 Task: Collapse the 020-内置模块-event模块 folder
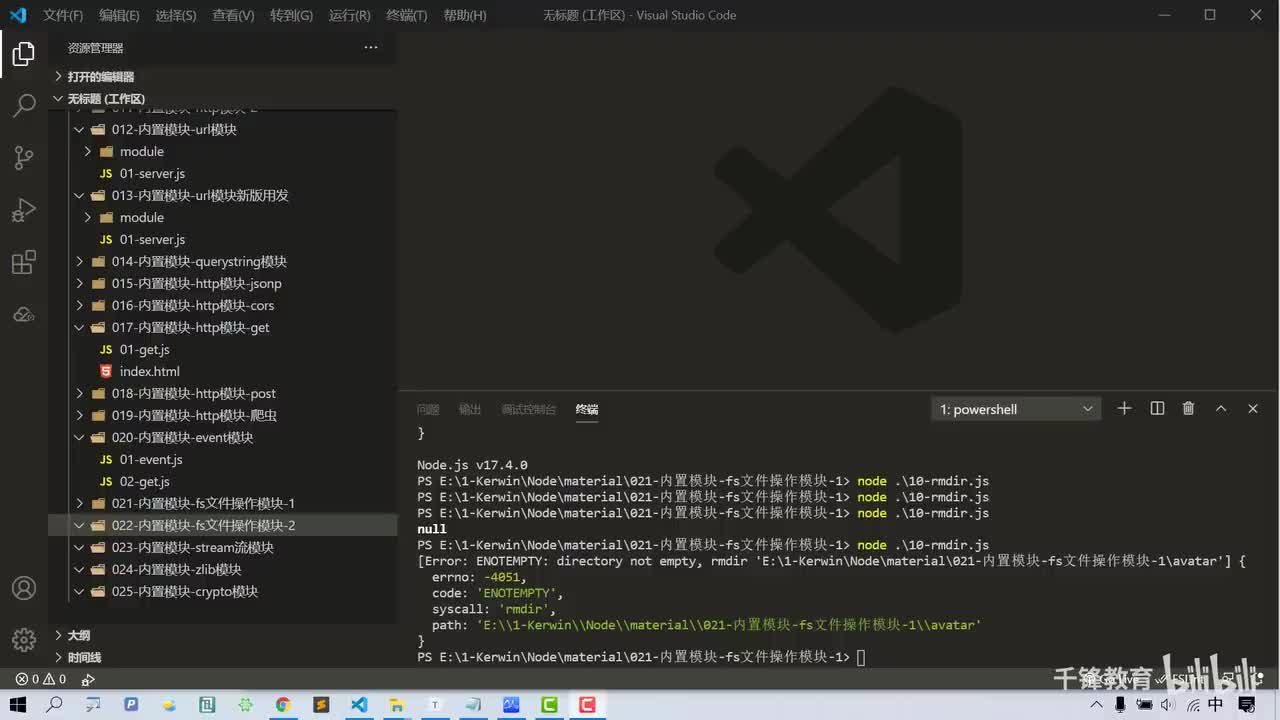(x=182, y=437)
